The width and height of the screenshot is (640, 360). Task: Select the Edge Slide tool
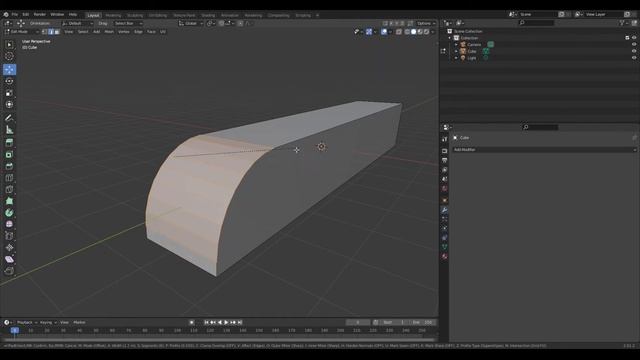[9, 236]
